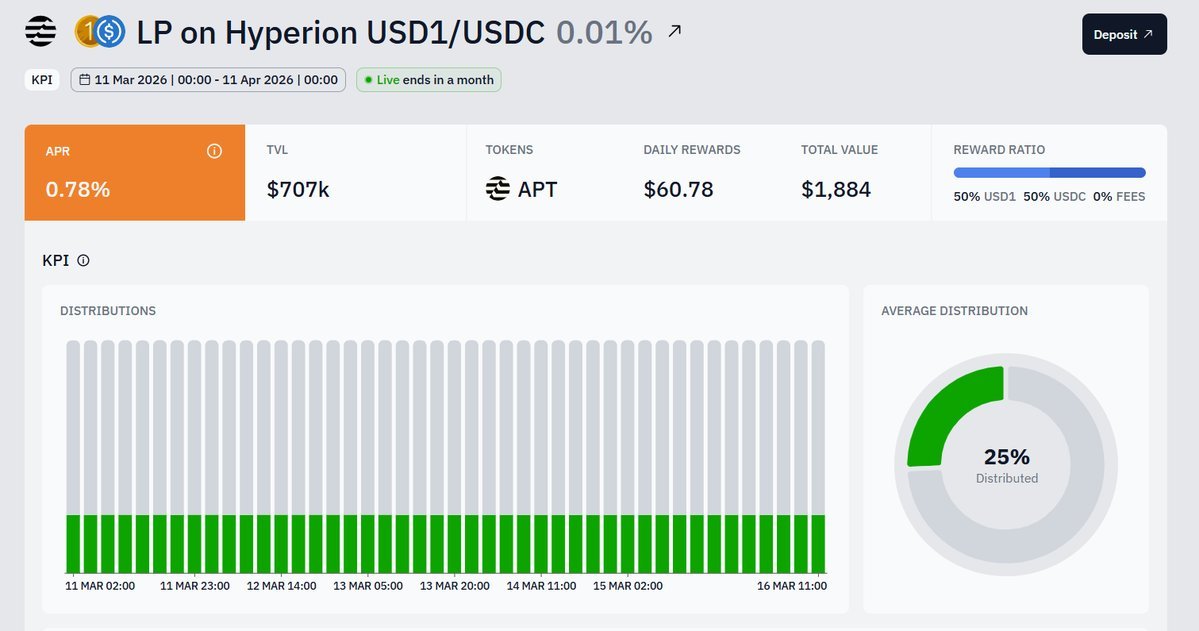The image size is (1199, 631).
Task: Click the KPI tag badge
Action: (42, 80)
